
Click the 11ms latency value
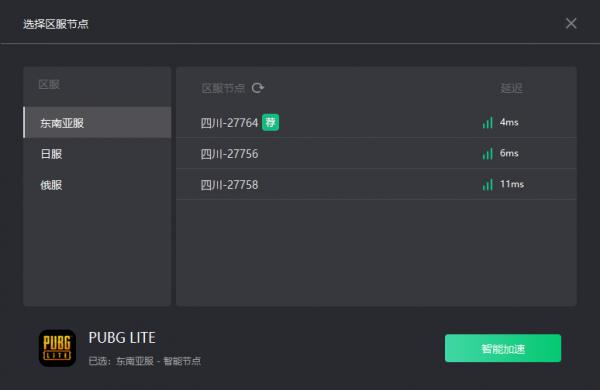[x=512, y=184]
